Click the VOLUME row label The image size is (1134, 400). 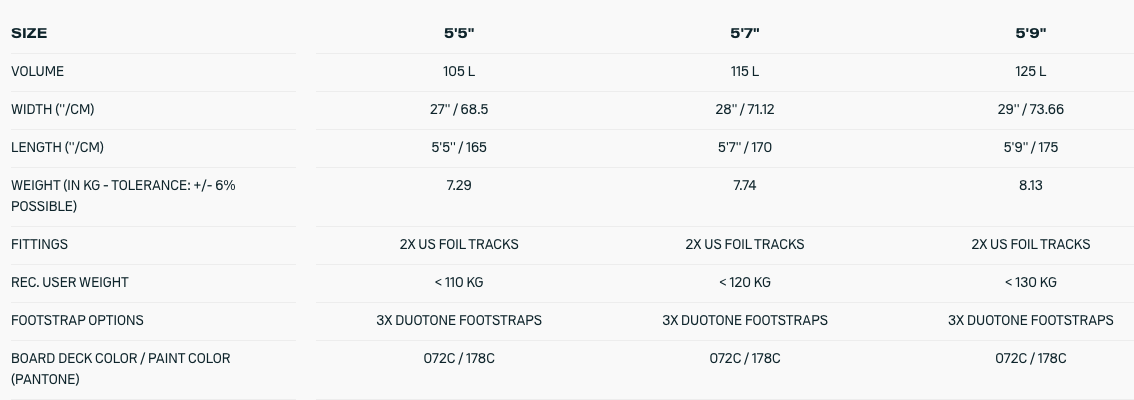point(38,72)
